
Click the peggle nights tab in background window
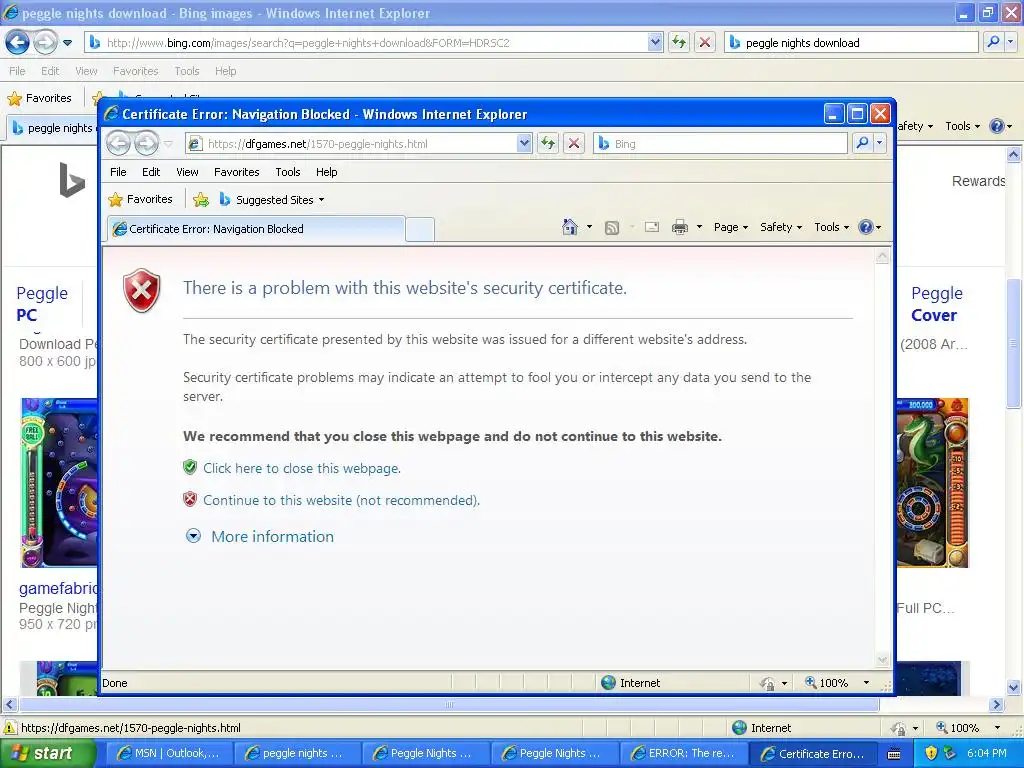pos(53,128)
